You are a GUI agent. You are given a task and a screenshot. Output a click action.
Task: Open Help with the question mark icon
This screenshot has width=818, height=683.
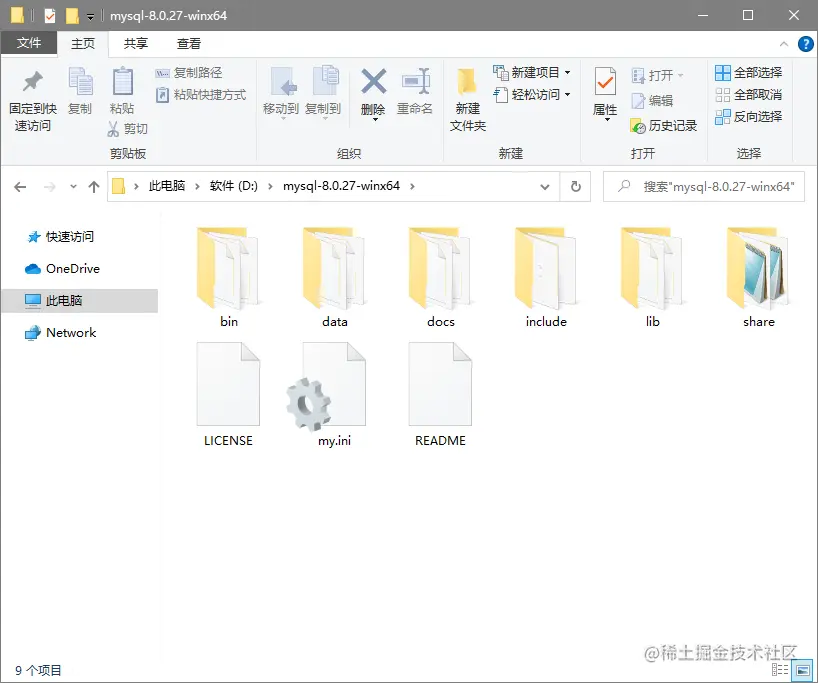coord(805,44)
